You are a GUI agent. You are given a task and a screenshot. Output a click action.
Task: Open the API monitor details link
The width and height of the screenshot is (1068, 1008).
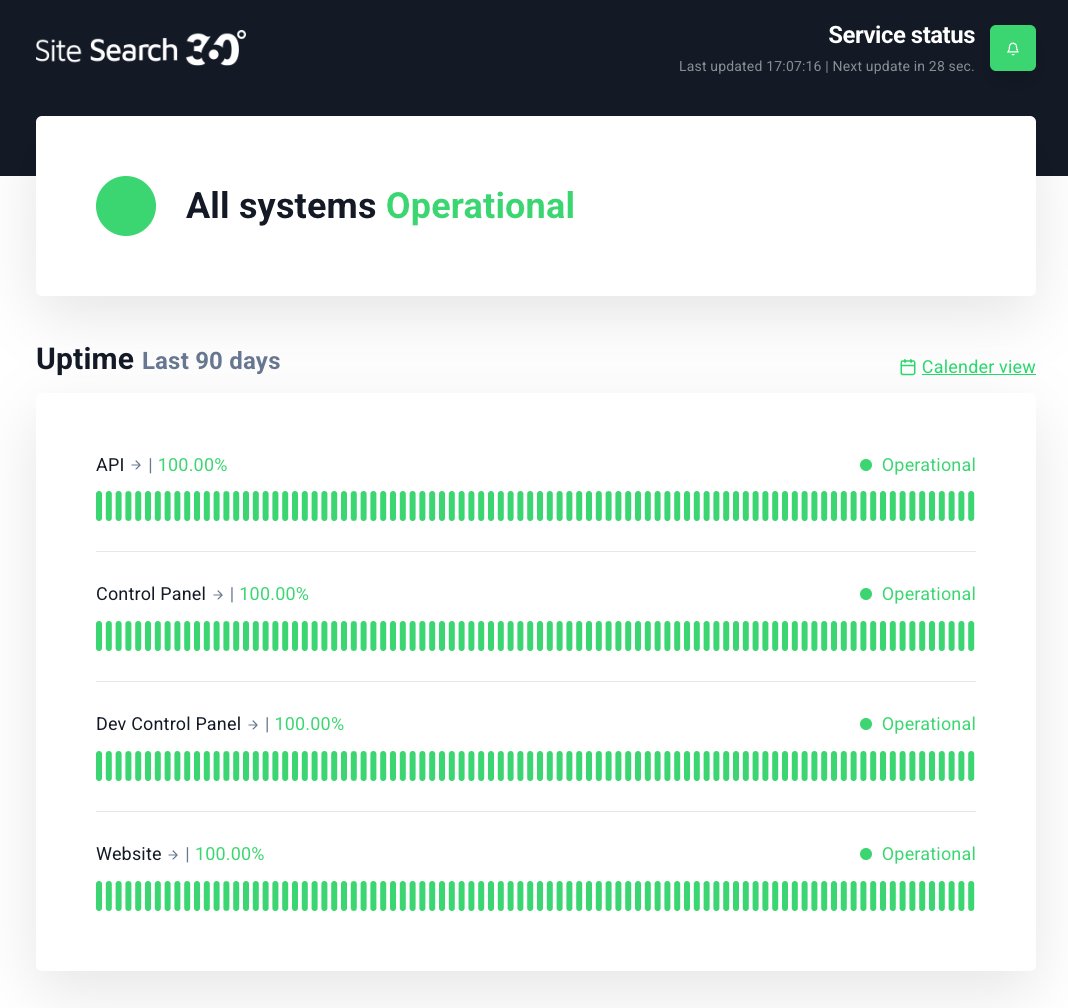pyautogui.click(x=110, y=465)
